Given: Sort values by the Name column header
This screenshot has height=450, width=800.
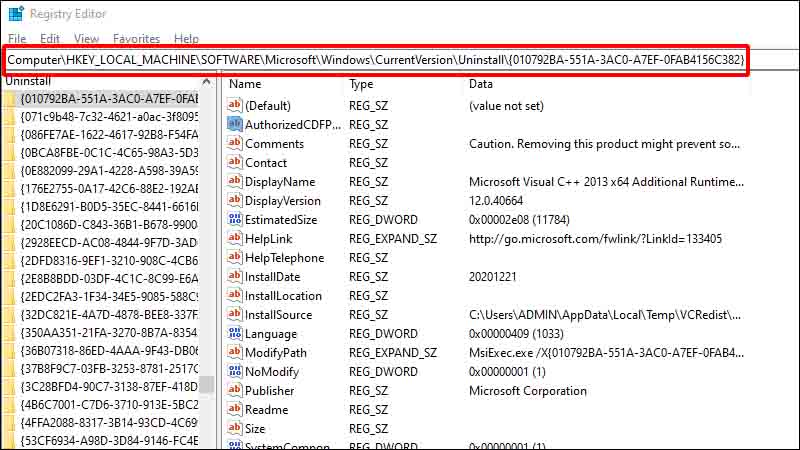Looking at the screenshot, I should coord(245,84).
